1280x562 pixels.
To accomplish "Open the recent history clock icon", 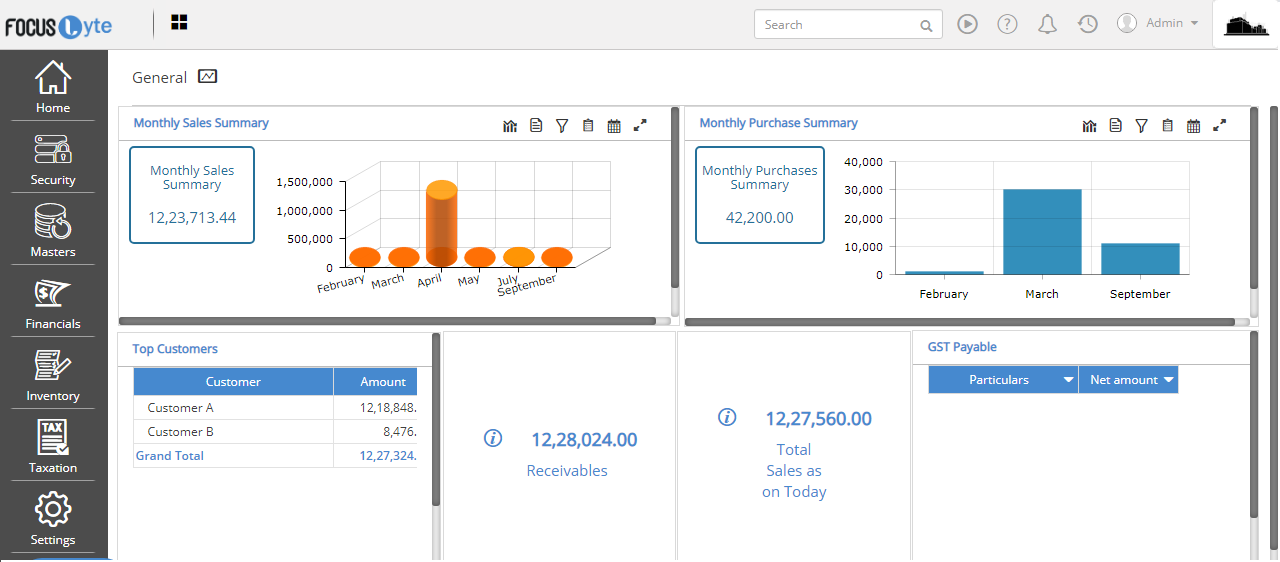I will point(1088,24).
